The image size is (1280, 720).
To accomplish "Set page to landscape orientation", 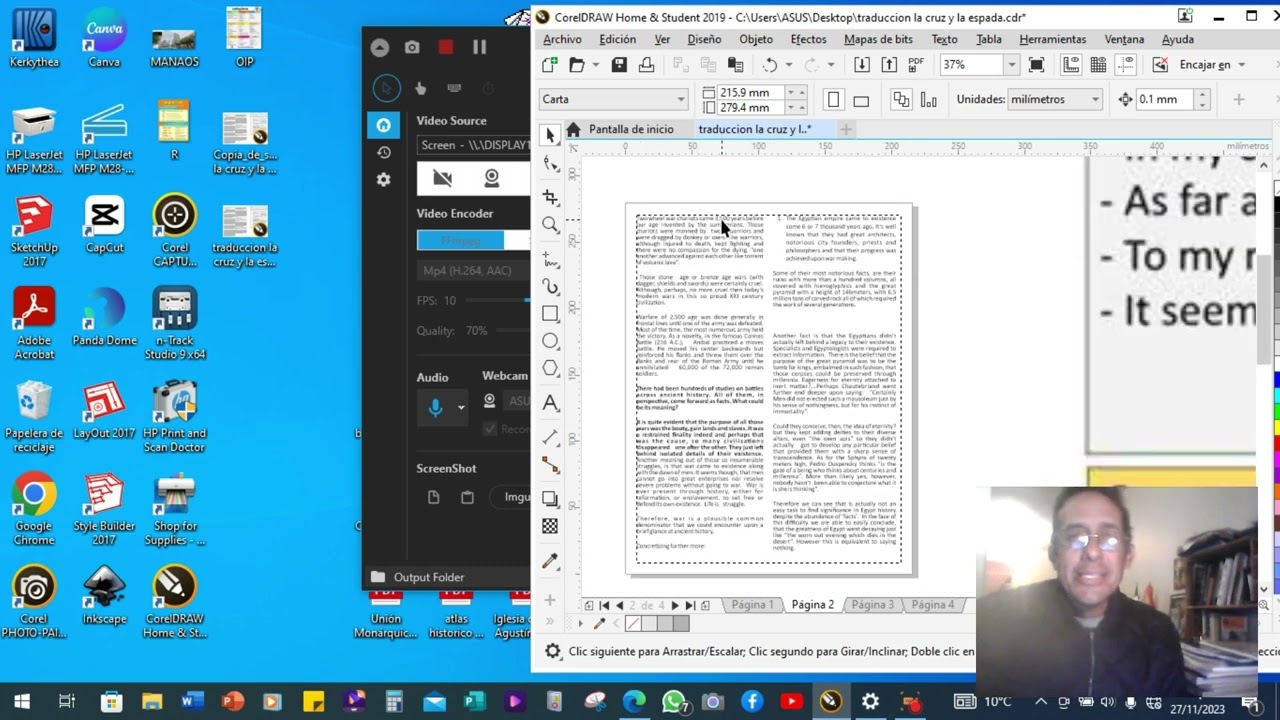I will (x=861, y=99).
